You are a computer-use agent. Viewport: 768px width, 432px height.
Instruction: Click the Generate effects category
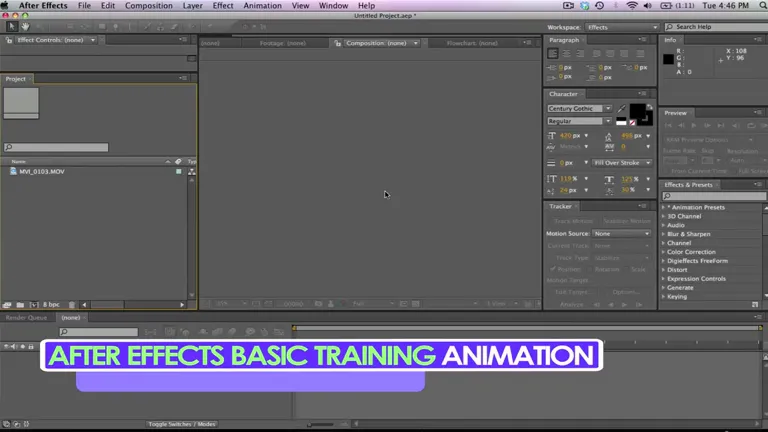tap(680, 288)
